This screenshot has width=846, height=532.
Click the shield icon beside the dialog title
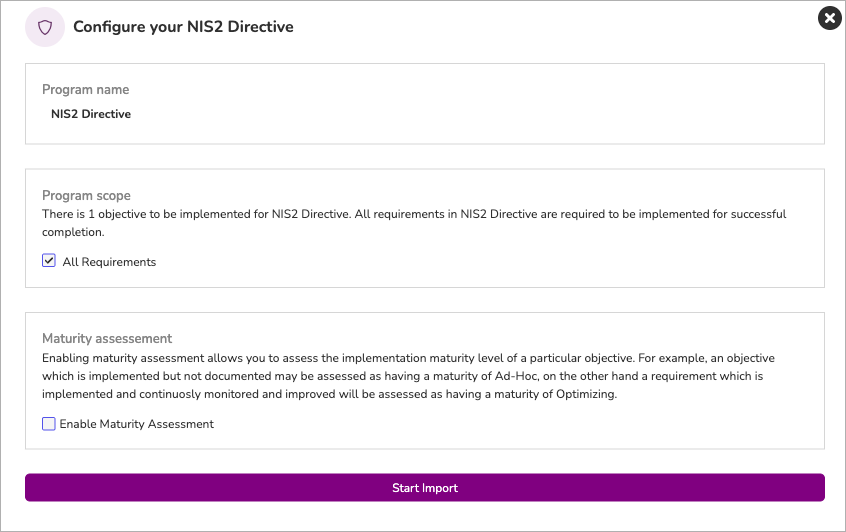point(45,27)
